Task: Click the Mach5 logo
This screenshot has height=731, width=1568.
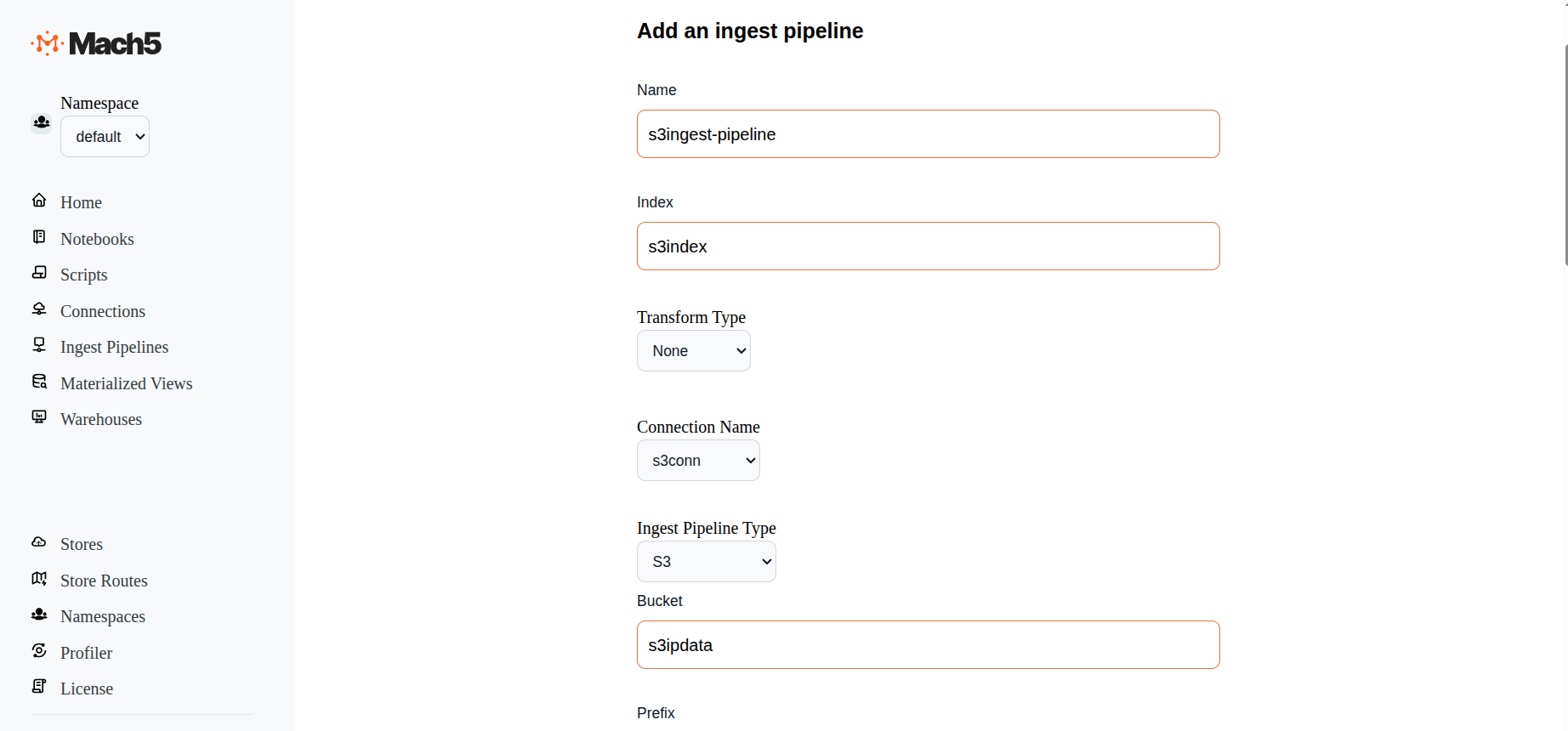Action: pyautogui.click(x=96, y=43)
